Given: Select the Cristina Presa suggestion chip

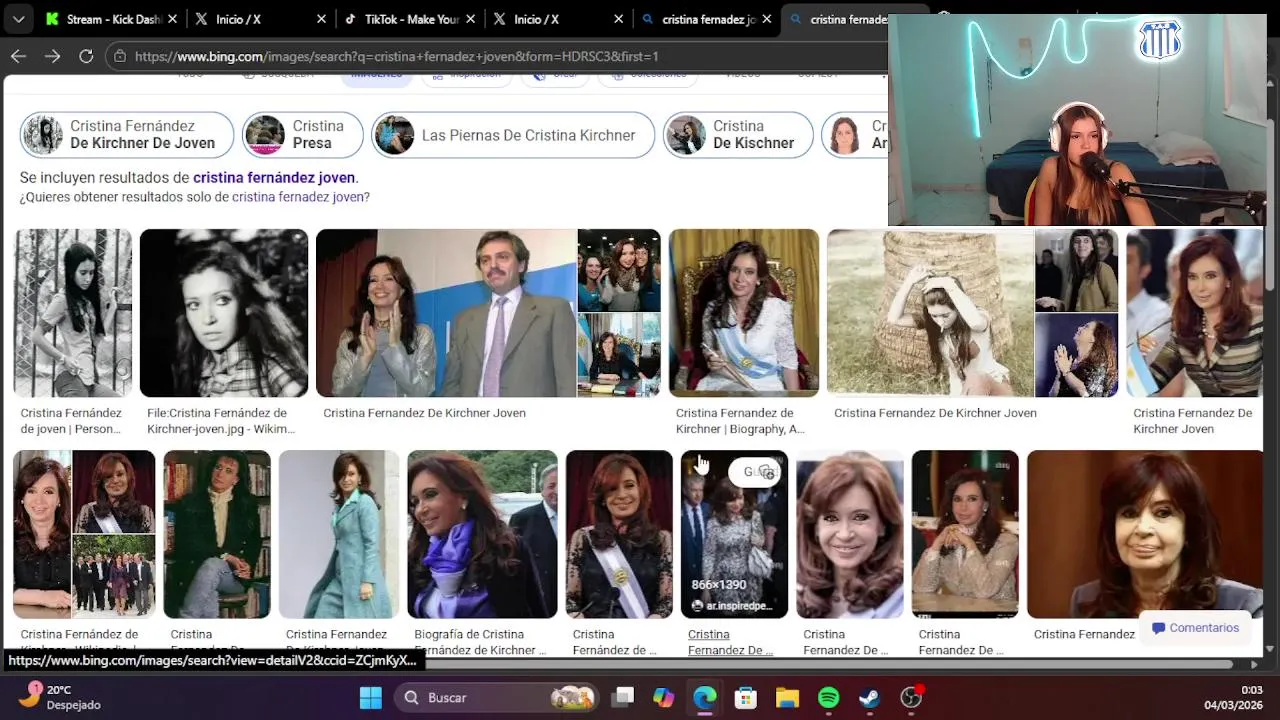Looking at the screenshot, I should point(303,135).
